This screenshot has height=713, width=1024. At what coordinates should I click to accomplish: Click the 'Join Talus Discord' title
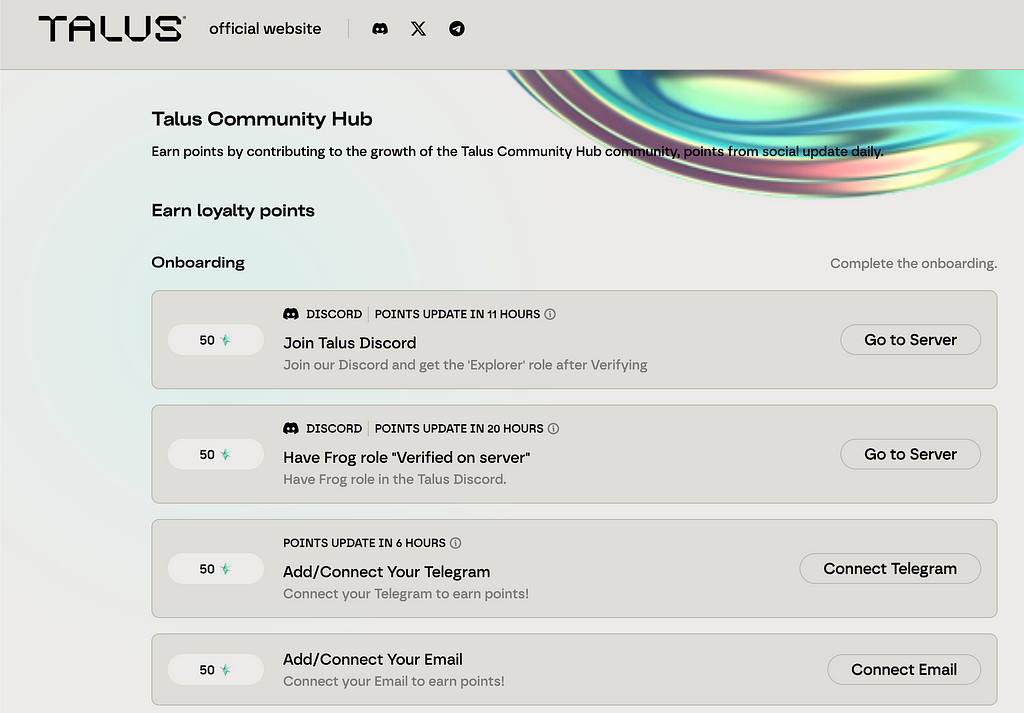[349, 343]
